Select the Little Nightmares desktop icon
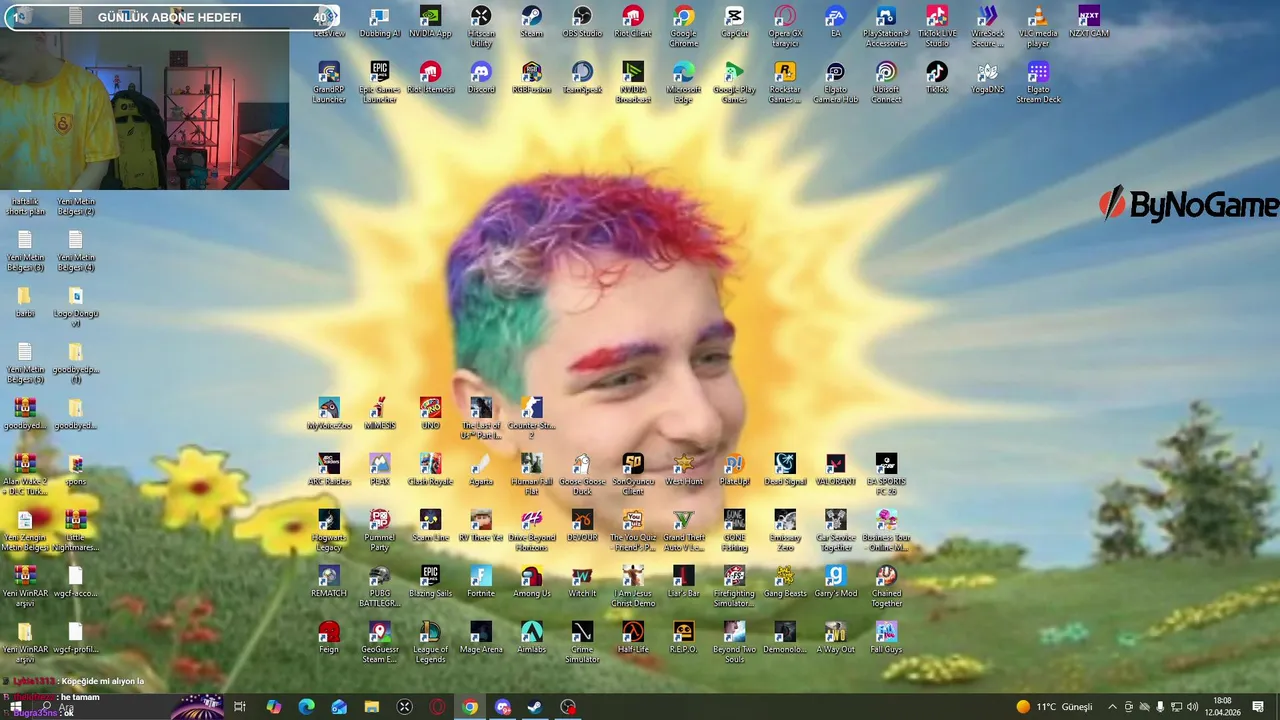1280x720 pixels. pos(75,531)
